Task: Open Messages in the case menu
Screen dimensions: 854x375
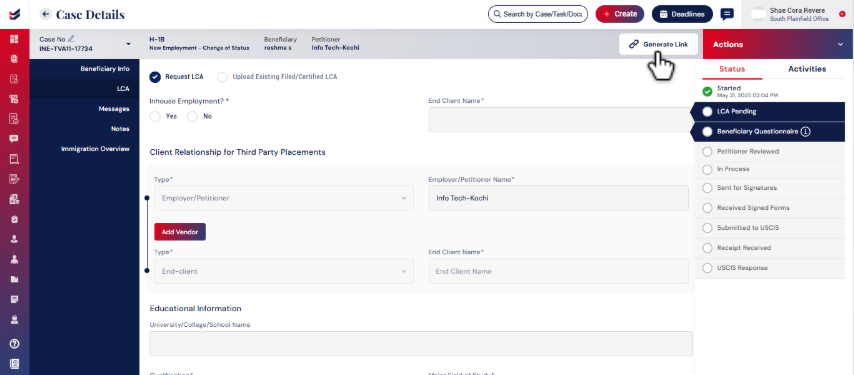Action: (x=85, y=109)
